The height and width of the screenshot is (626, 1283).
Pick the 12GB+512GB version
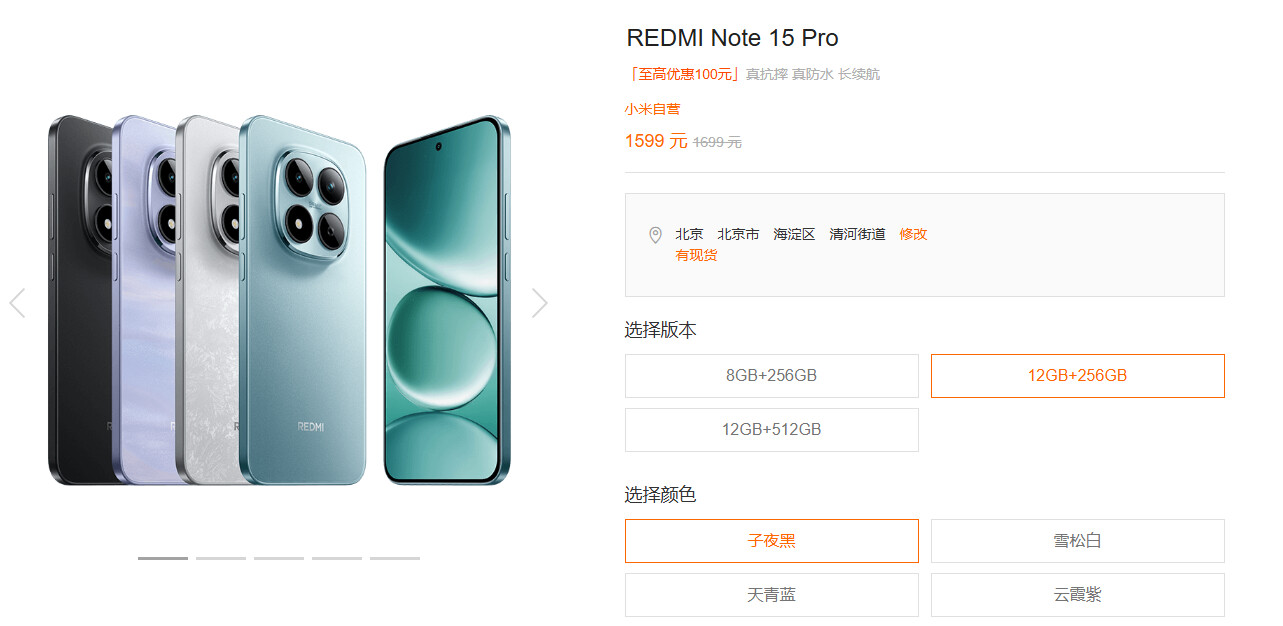coord(772,430)
